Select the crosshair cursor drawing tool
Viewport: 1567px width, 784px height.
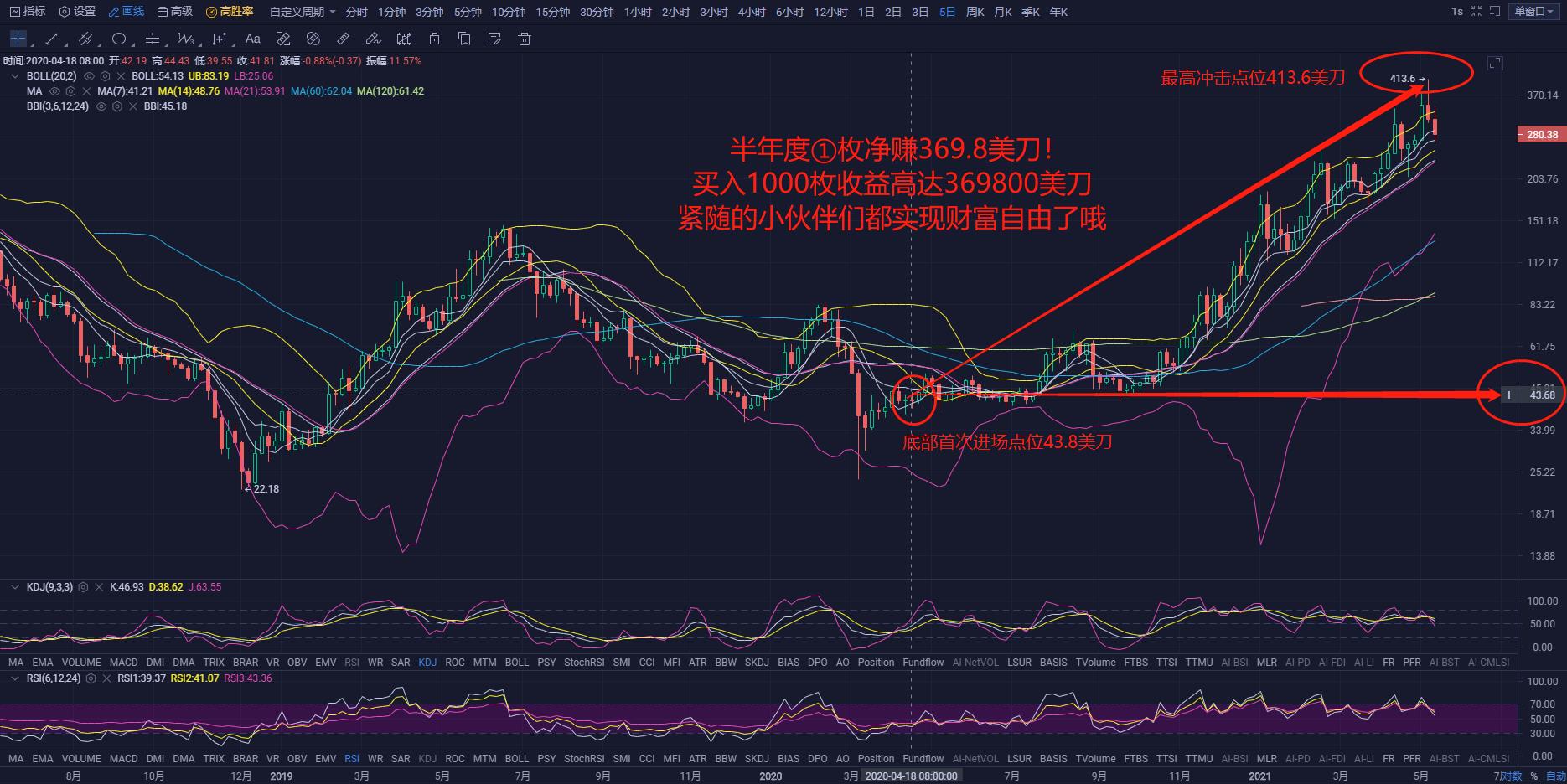click(x=18, y=39)
